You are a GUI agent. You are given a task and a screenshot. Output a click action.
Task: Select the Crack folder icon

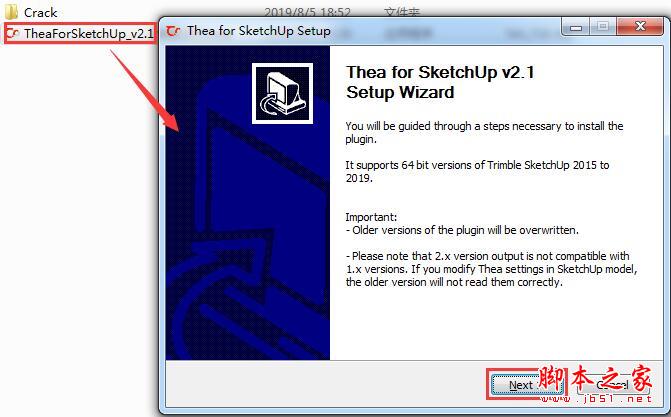(x=11, y=12)
